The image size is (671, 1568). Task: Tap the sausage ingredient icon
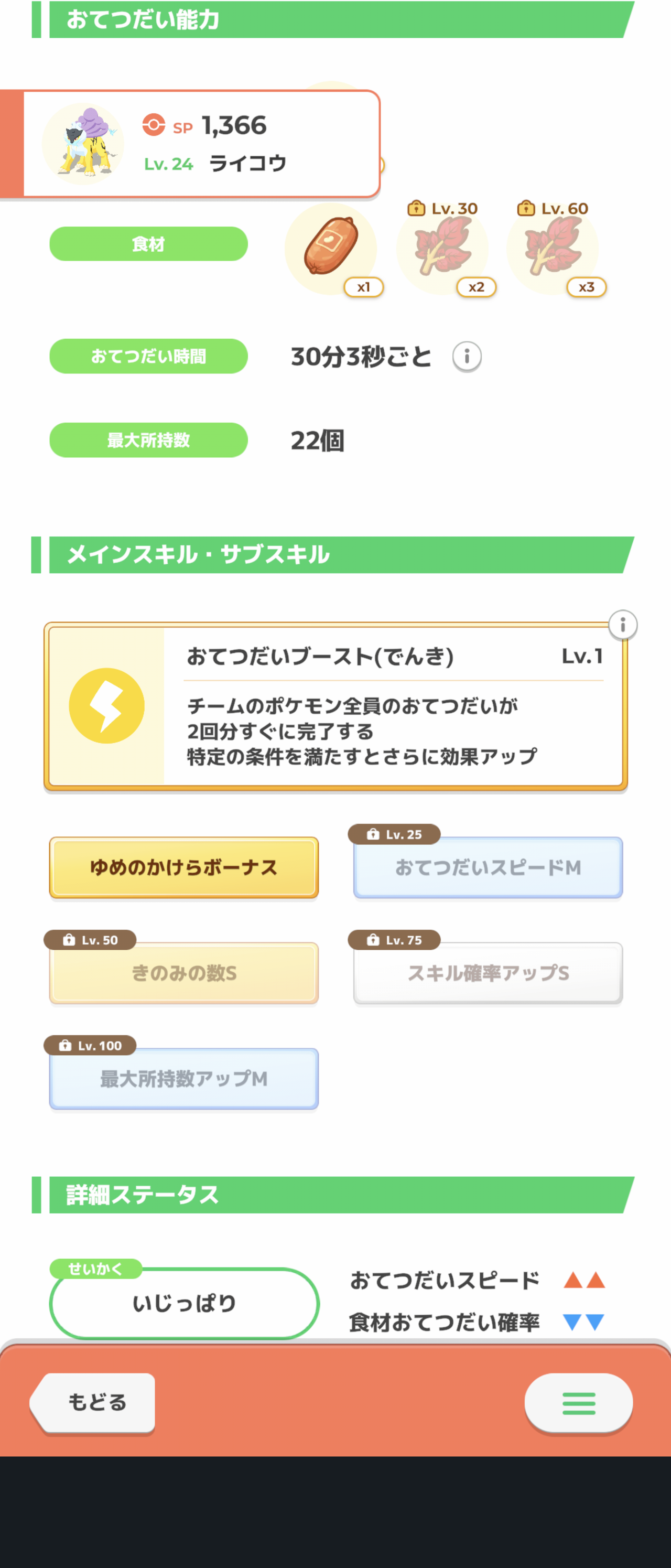click(x=331, y=249)
